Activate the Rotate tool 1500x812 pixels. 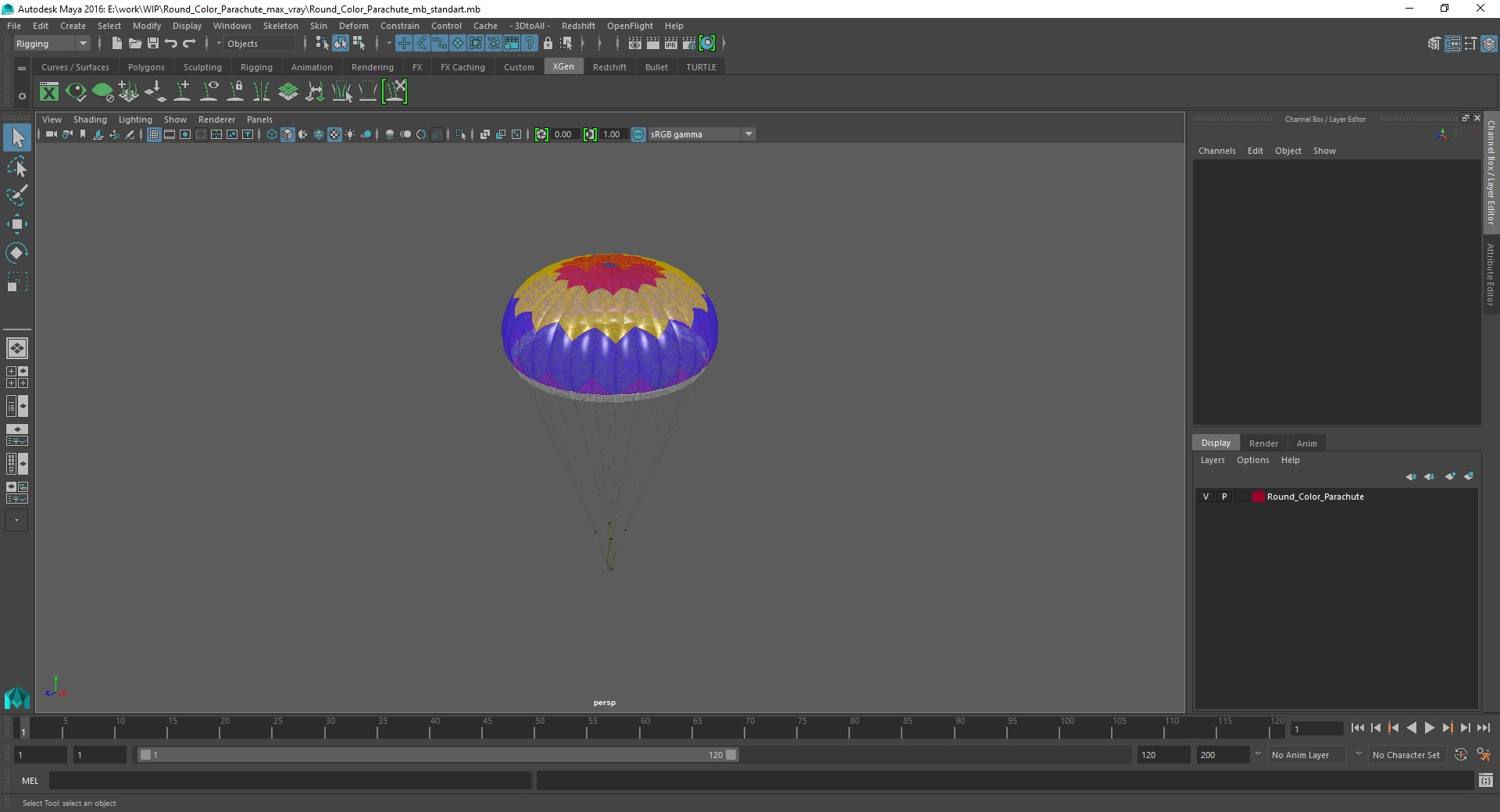click(17, 253)
